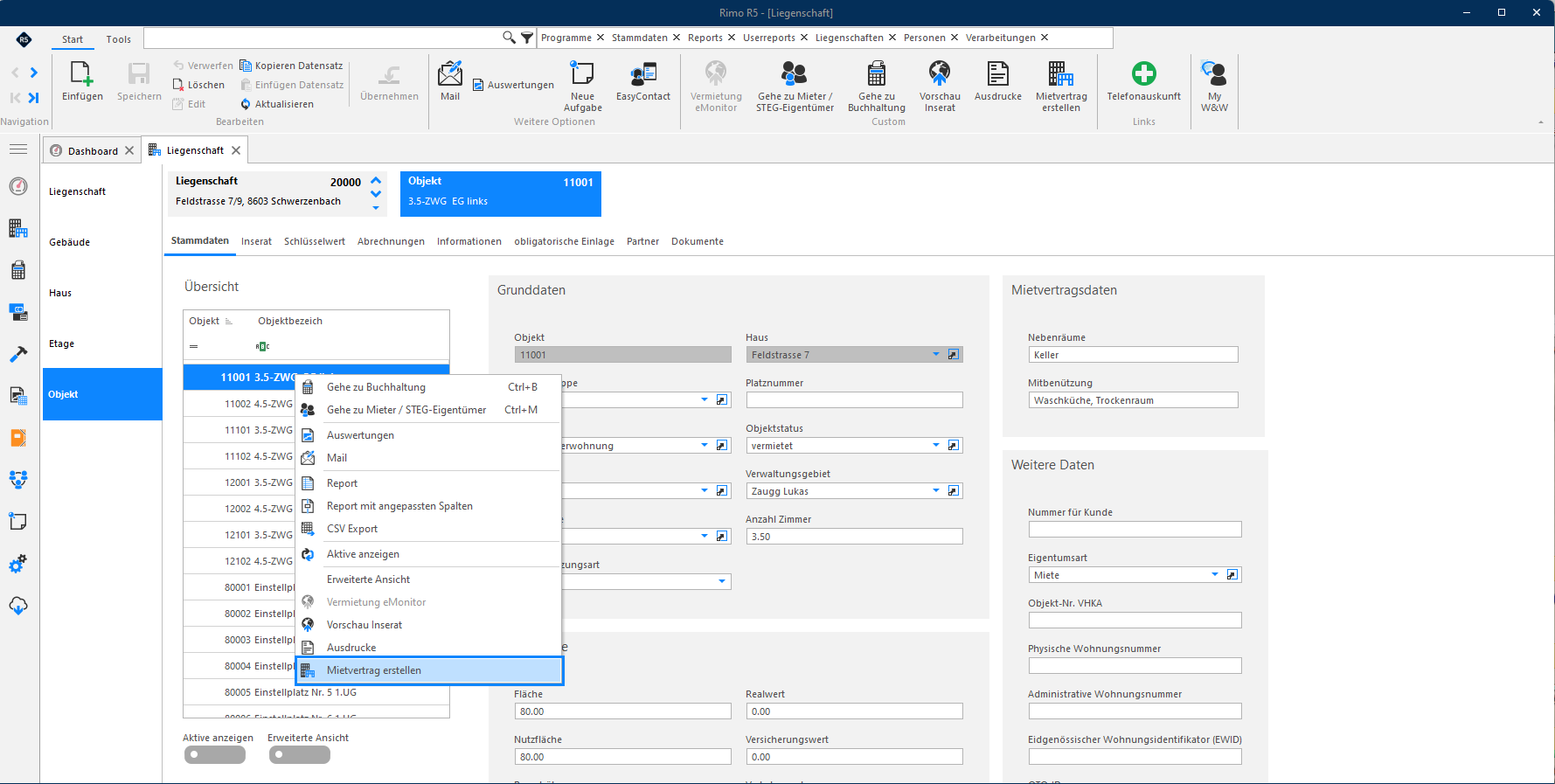This screenshot has width=1555, height=784.
Task: Select Gehe zu Buchhaltung context menu entry
Action: click(x=429, y=387)
